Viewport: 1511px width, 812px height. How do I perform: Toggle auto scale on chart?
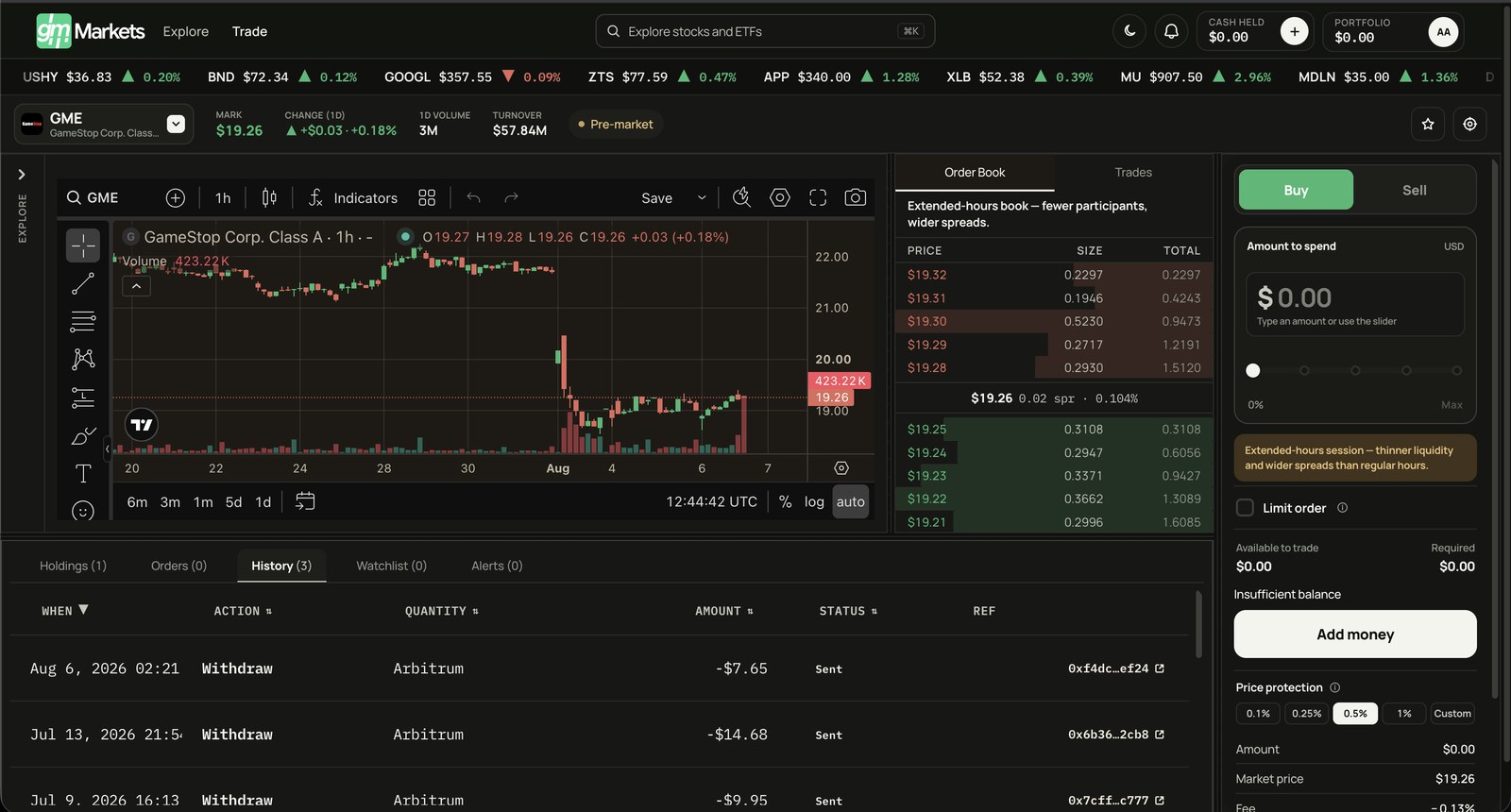tap(850, 501)
